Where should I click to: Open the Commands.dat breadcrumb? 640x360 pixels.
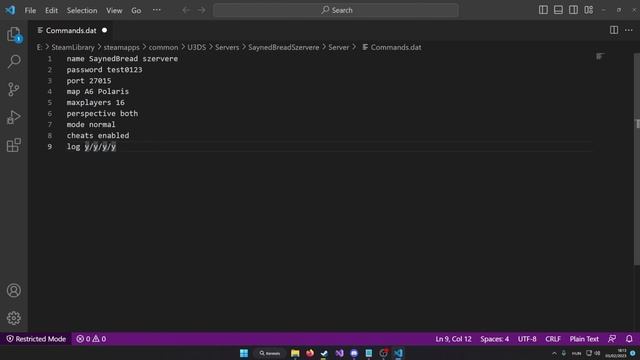pos(392,47)
